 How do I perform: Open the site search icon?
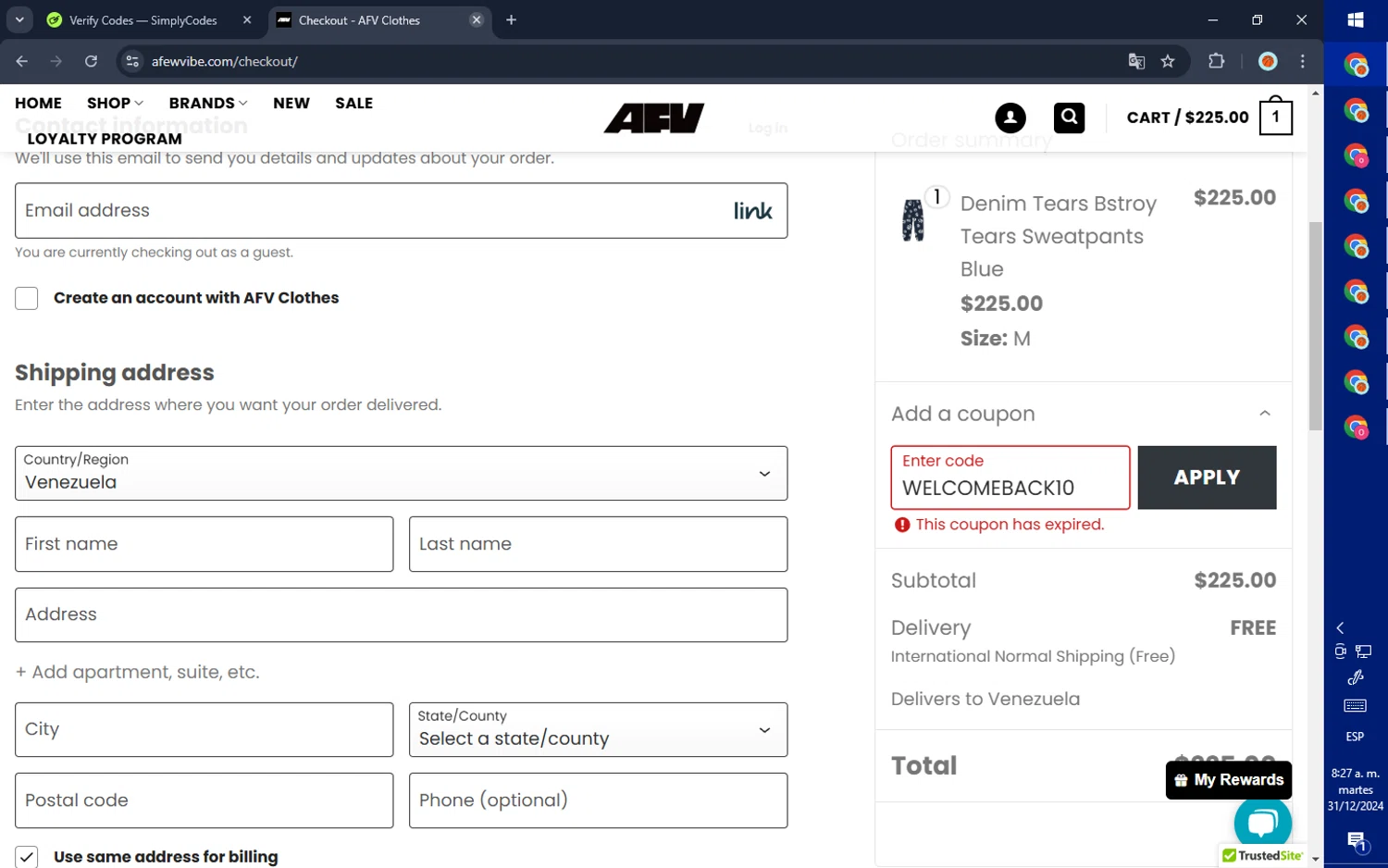click(1069, 118)
